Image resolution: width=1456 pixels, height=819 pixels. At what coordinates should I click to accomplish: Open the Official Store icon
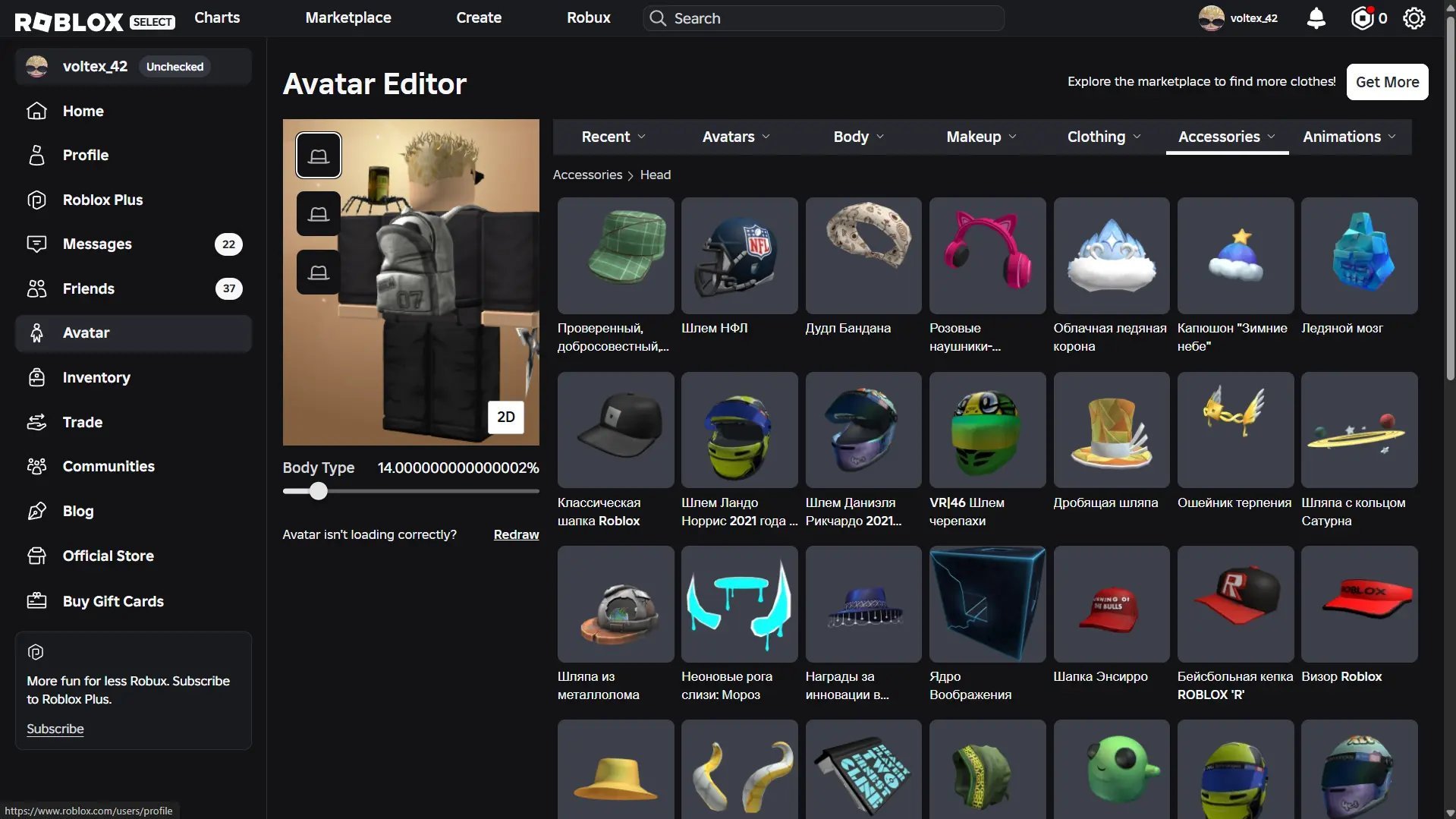coord(36,556)
